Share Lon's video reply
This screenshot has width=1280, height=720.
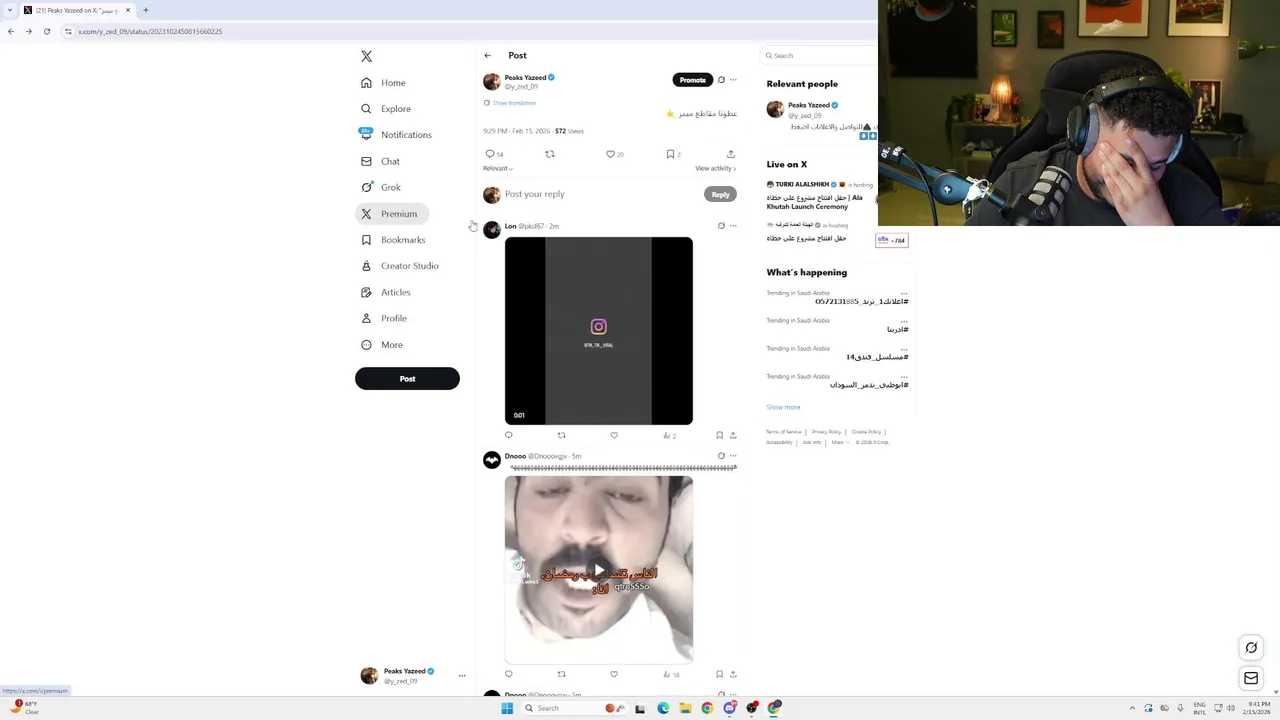pyautogui.click(x=733, y=435)
